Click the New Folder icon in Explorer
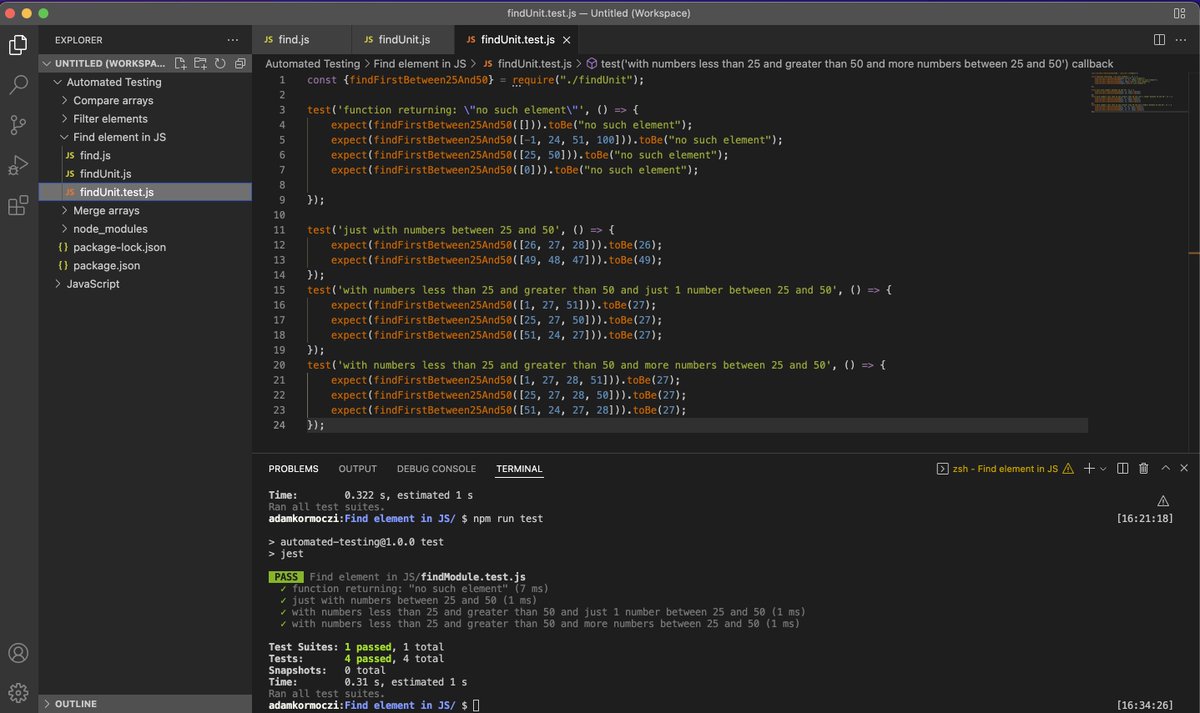1200x713 pixels. (x=200, y=63)
